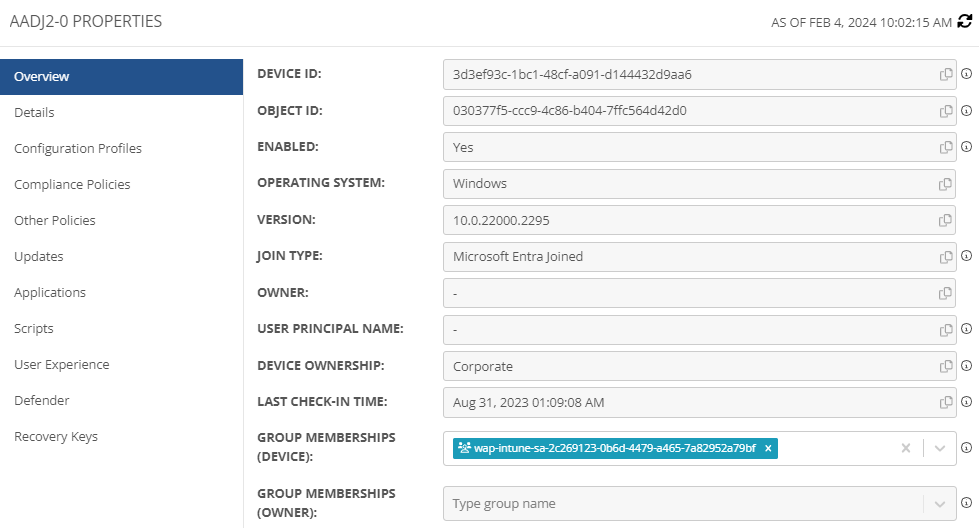The height and width of the screenshot is (528, 979).
Task: Expand the owner group memberships dropdown
Action: click(940, 504)
